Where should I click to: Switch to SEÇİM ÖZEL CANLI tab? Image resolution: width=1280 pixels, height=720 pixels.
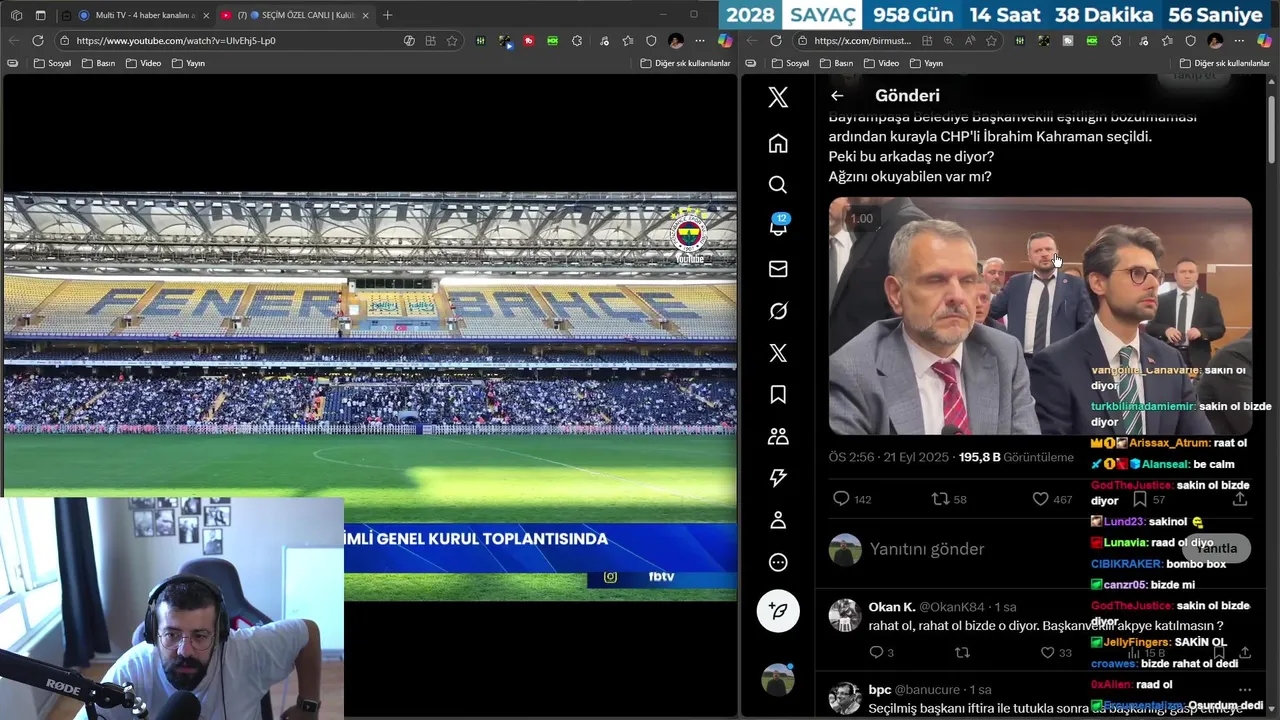pyautogui.click(x=296, y=15)
